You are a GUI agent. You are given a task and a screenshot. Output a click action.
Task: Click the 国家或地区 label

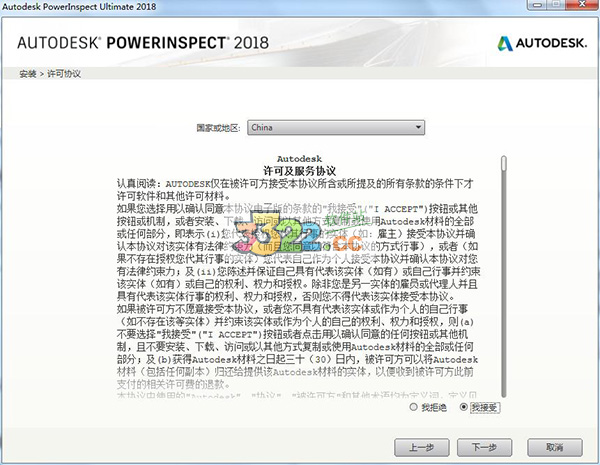218,128
